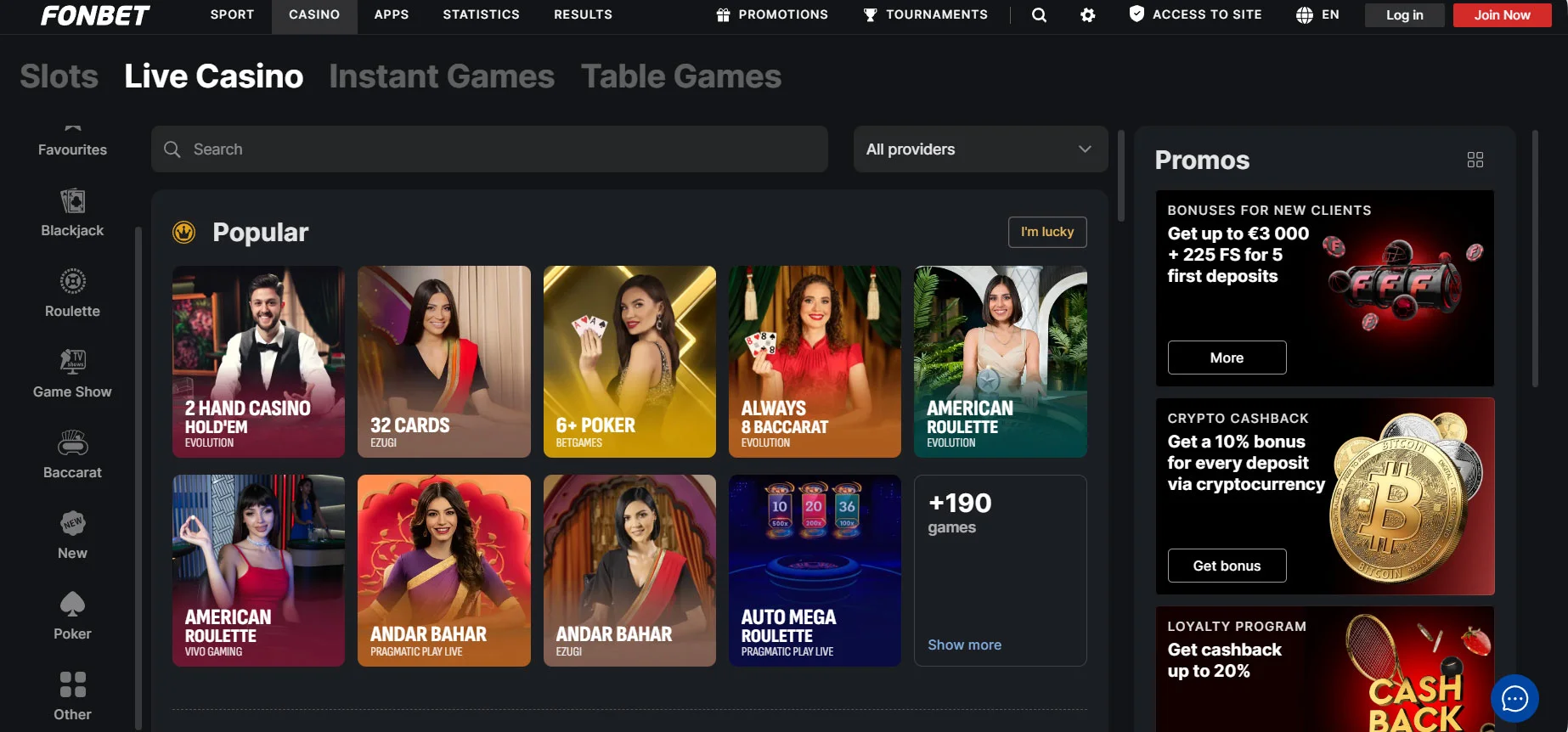The width and height of the screenshot is (1568, 732).
Task: Click Get bonus on crypto cashback
Action: (x=1227, y=566)
